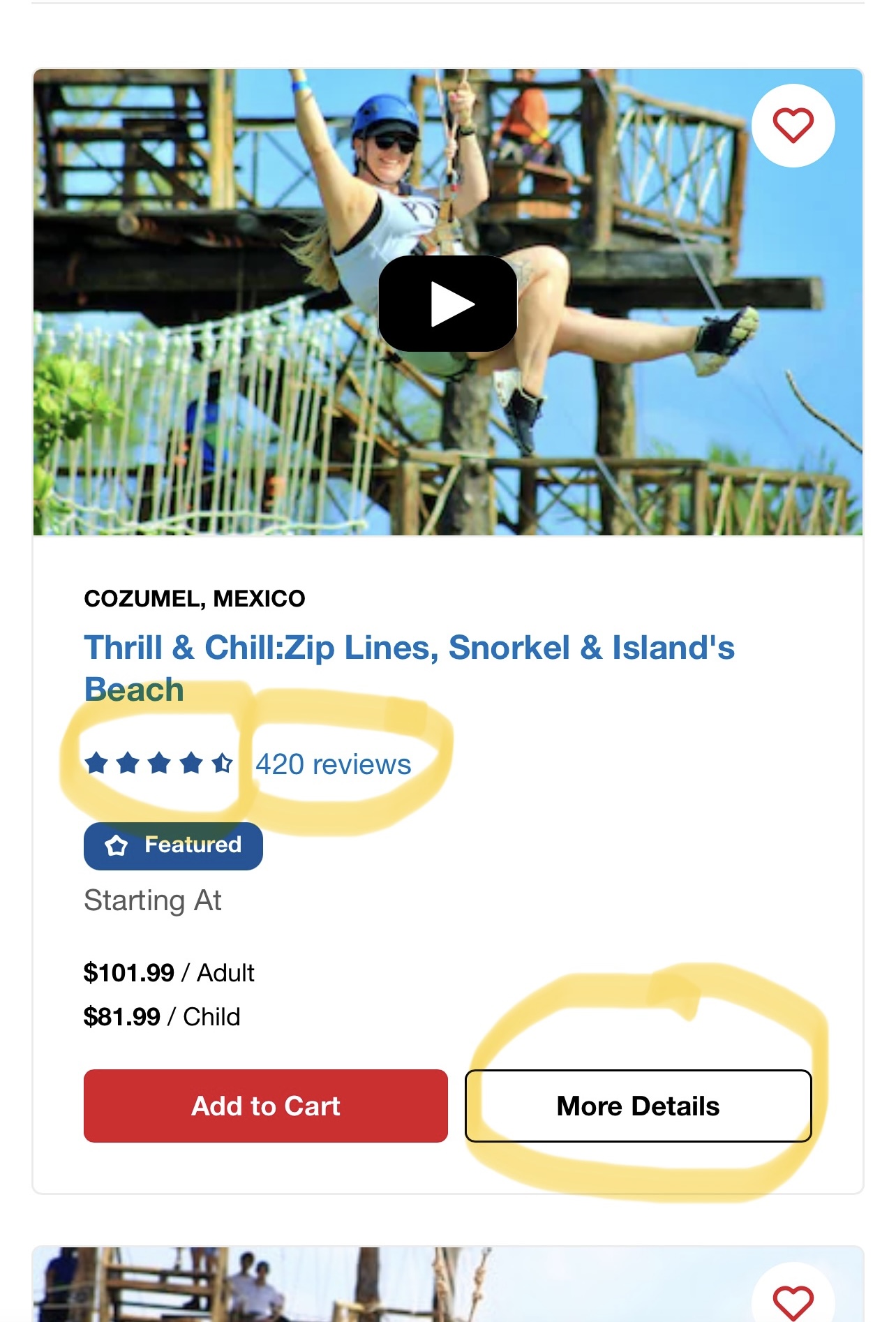Click the first star in the rating
Image resolution: width=896 pixels, height=1322 pixels.
click(96, 763)
